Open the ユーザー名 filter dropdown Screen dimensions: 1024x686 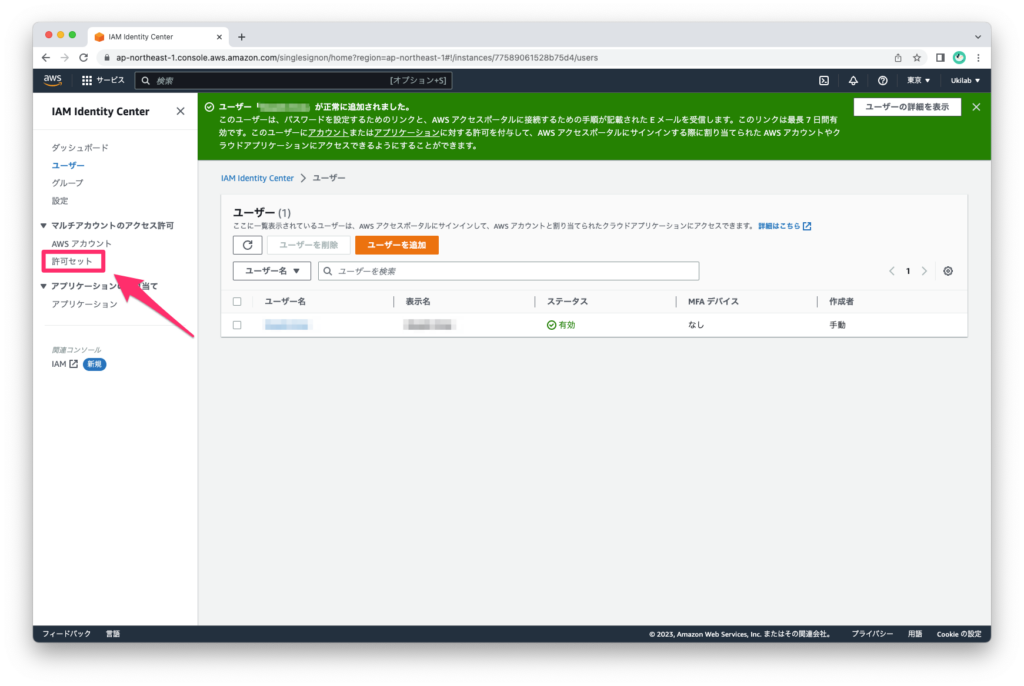272,270
